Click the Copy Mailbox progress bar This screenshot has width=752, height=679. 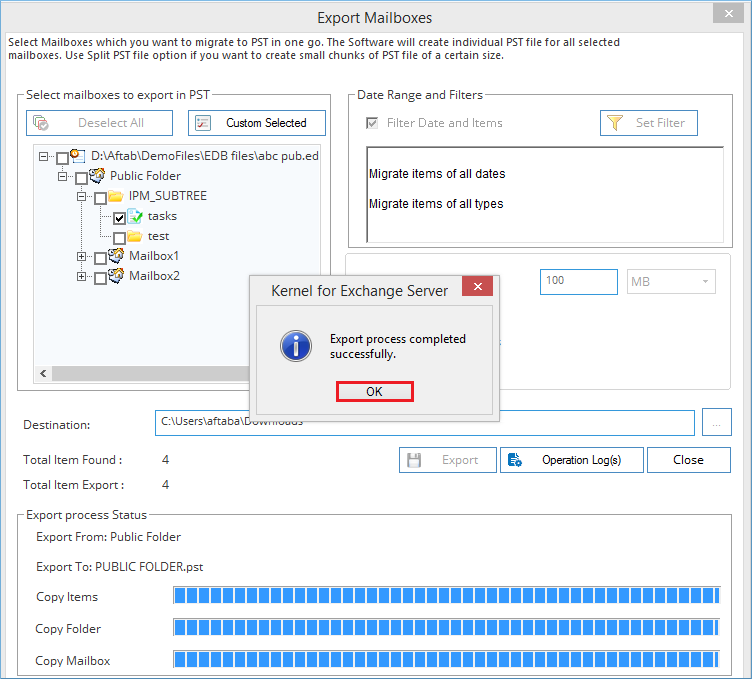[446, 659]
